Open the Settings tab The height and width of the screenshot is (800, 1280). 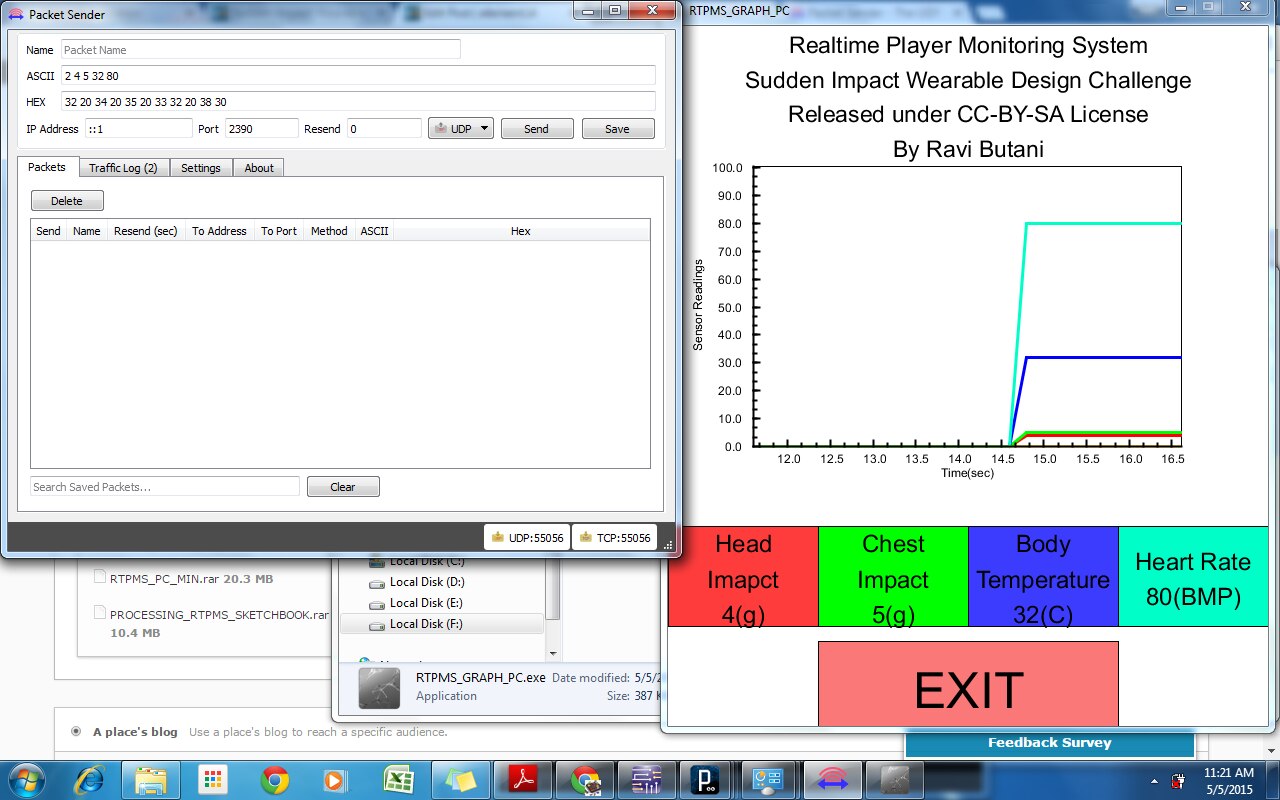pyautogui.click(x=200, y=168)
